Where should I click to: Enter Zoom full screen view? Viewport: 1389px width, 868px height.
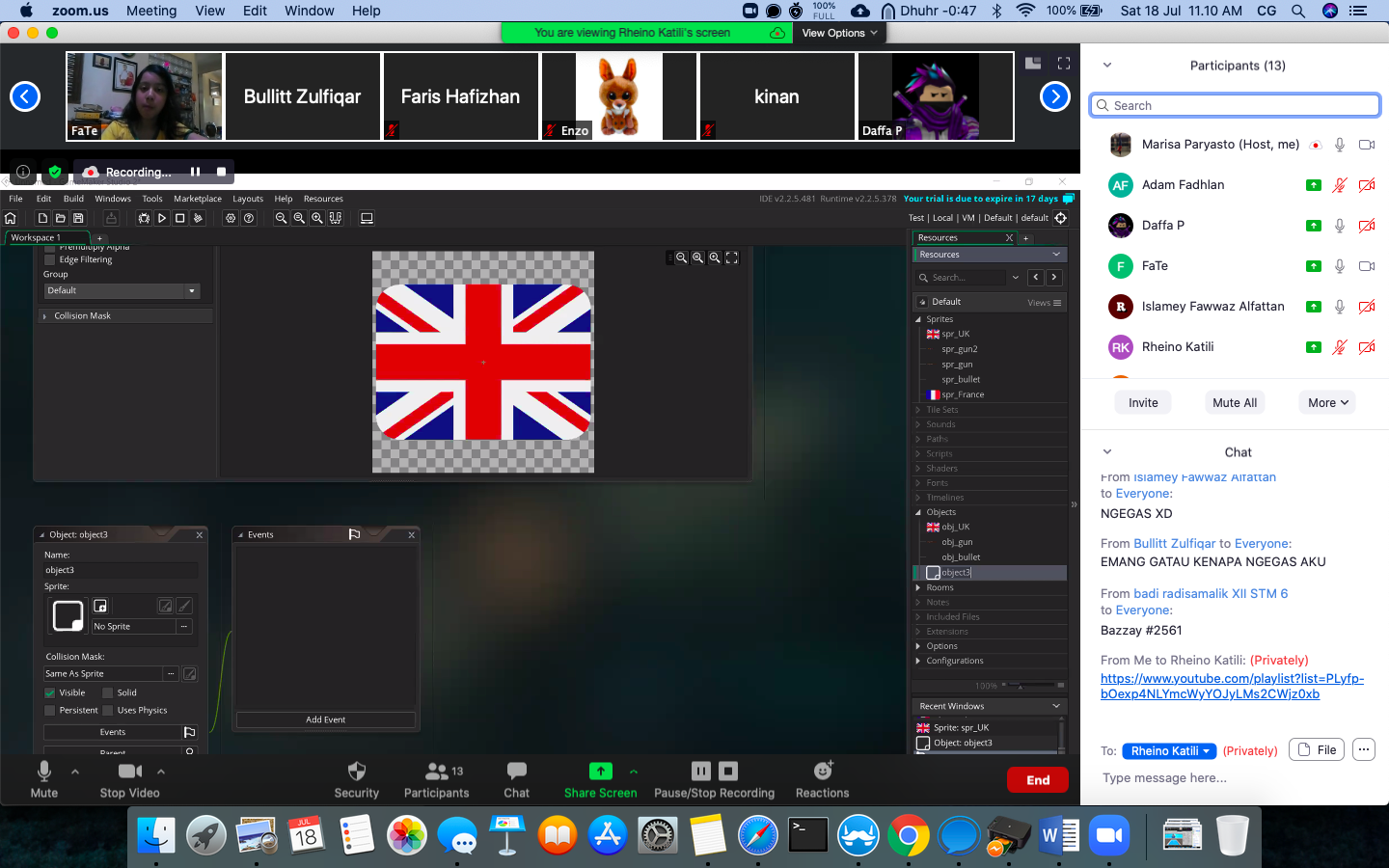click(1064, 64)
